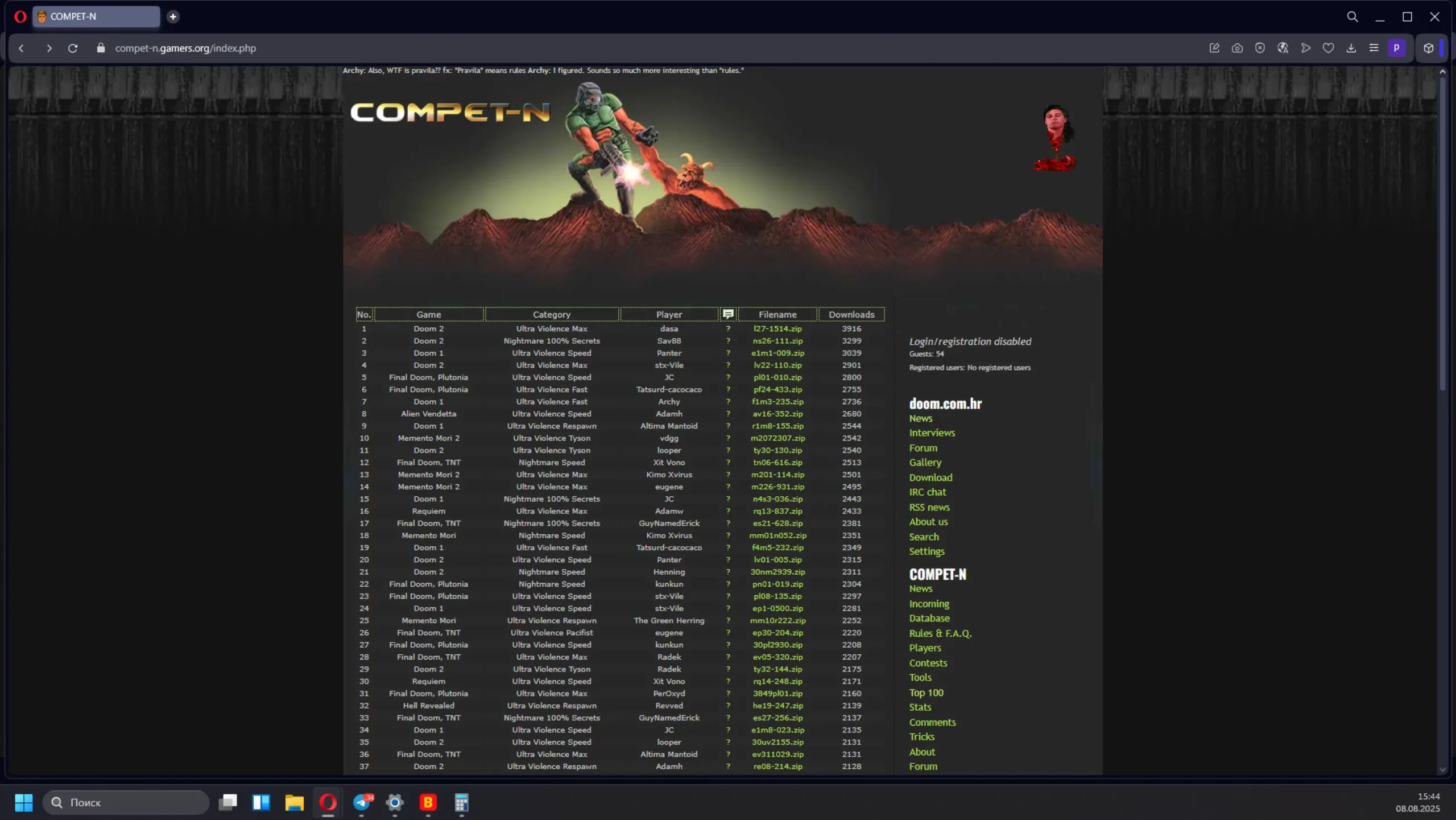Open the Top 100 sidebar link
This screenshot has width=1456, height=820.
[x=926, y=693]
